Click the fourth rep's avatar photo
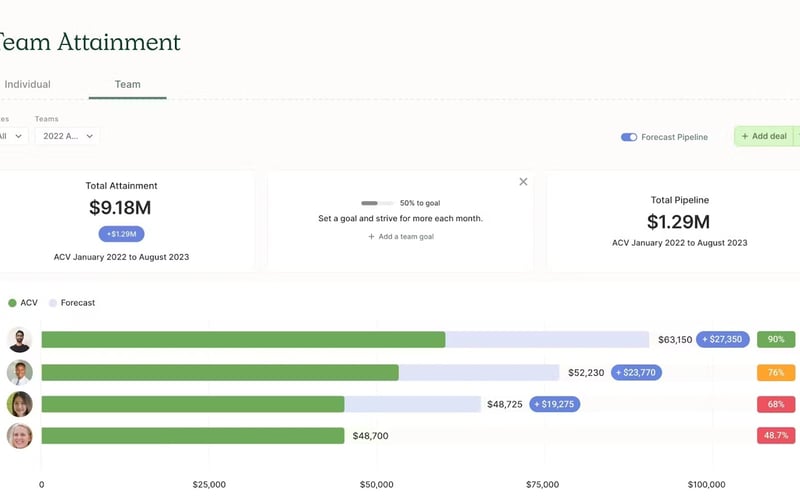The height and width of the screenshot is (500, 800). 20,436
